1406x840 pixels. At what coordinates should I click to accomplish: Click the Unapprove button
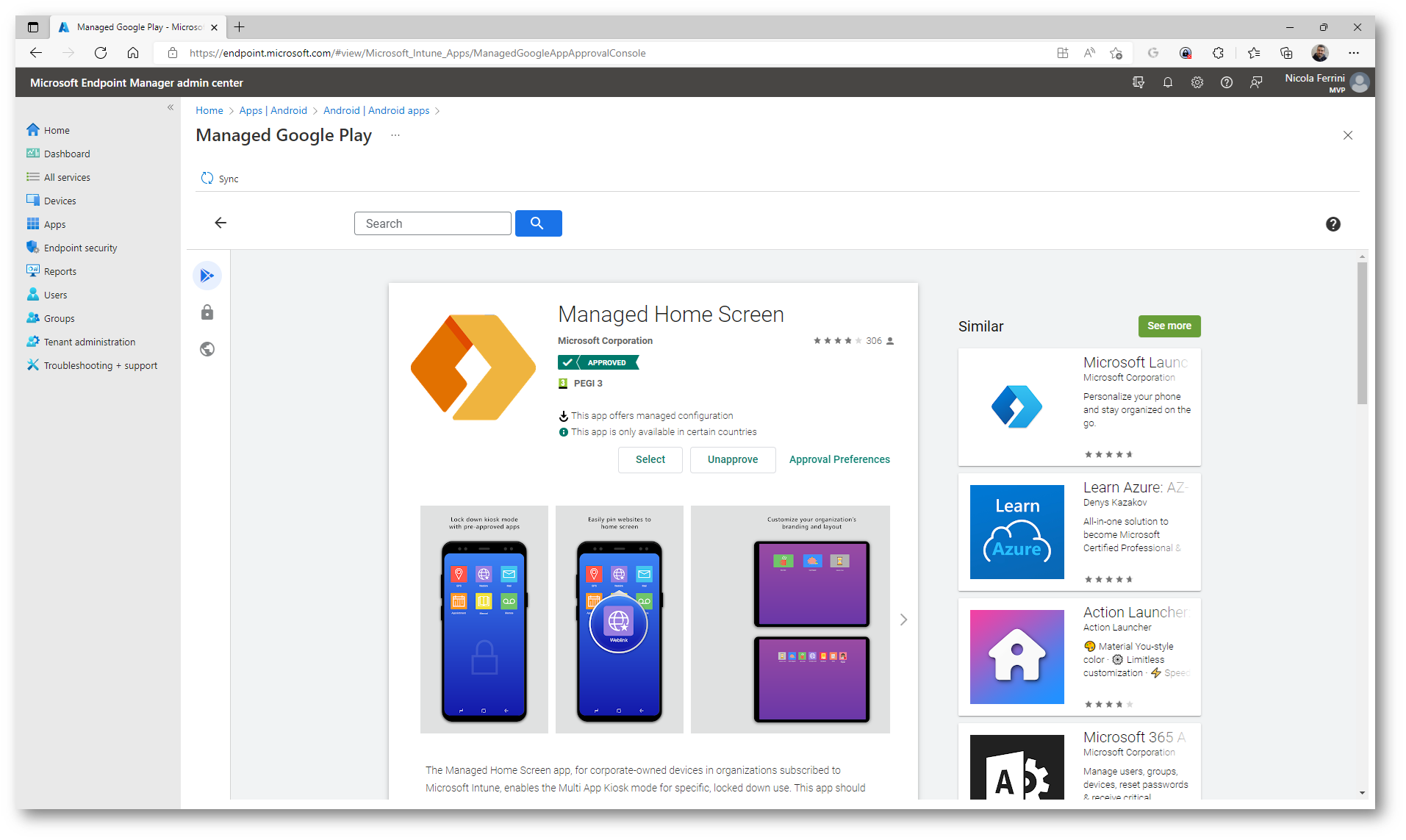(733, 459)
